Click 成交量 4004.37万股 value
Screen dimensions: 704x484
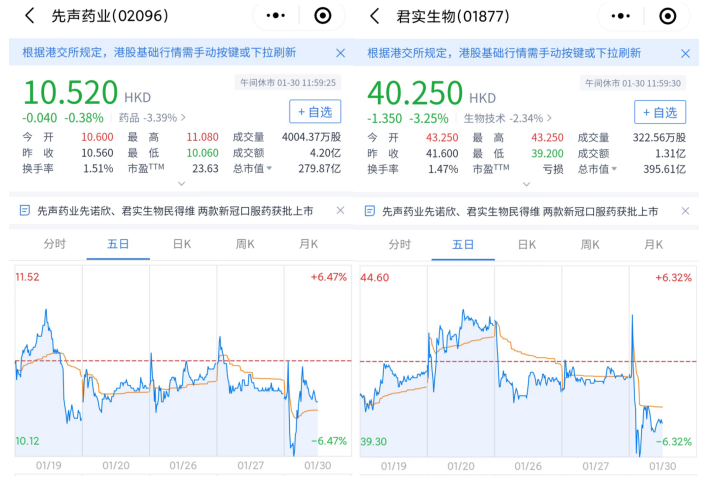(311, 137)
